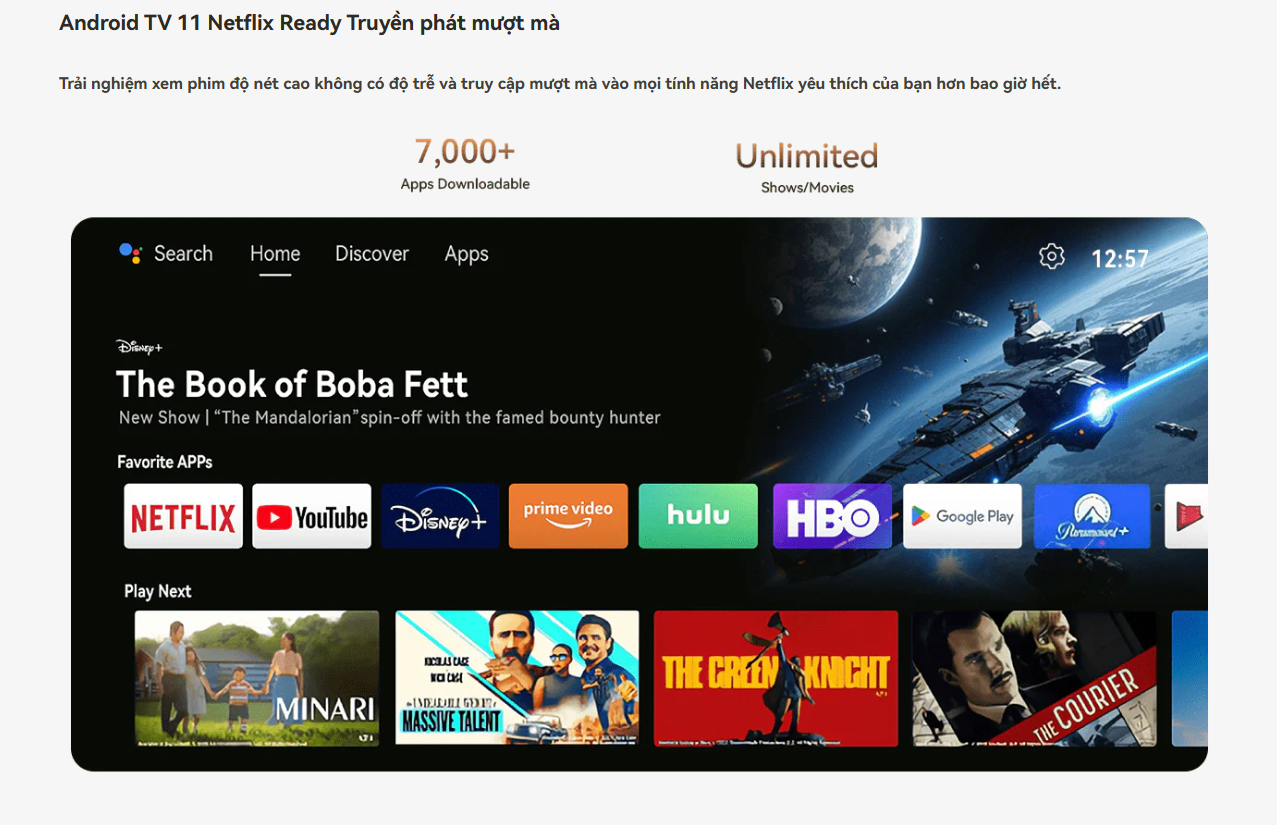Open the settings gear icon
This screenshot has width=1277, height=825.
(x=1052, y=257)
